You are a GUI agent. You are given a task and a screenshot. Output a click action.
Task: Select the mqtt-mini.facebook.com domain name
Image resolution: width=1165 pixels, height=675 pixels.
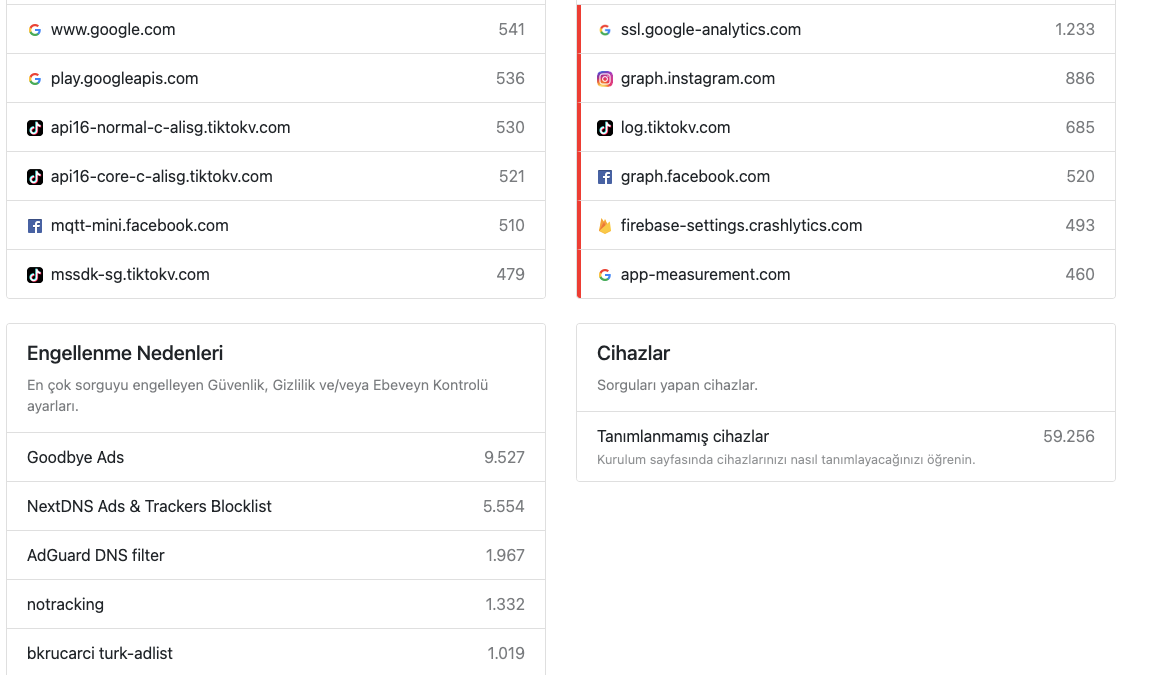140,226
